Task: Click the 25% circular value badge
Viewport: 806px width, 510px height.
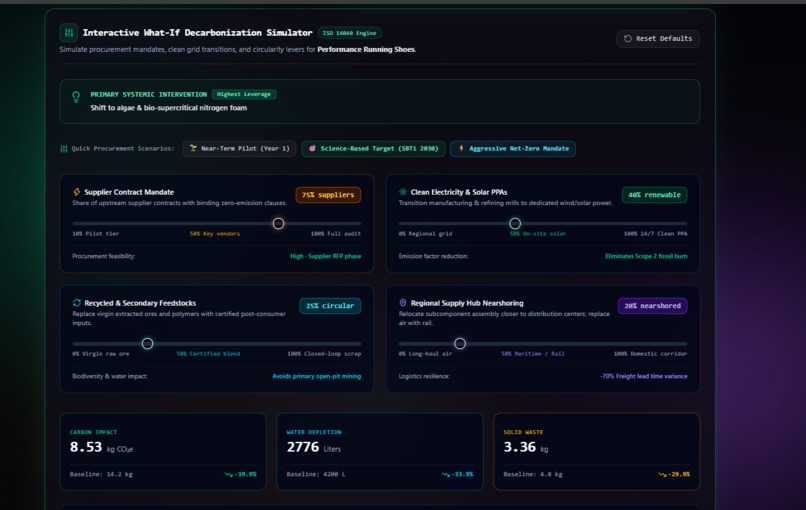Action: tap(330, 306)
